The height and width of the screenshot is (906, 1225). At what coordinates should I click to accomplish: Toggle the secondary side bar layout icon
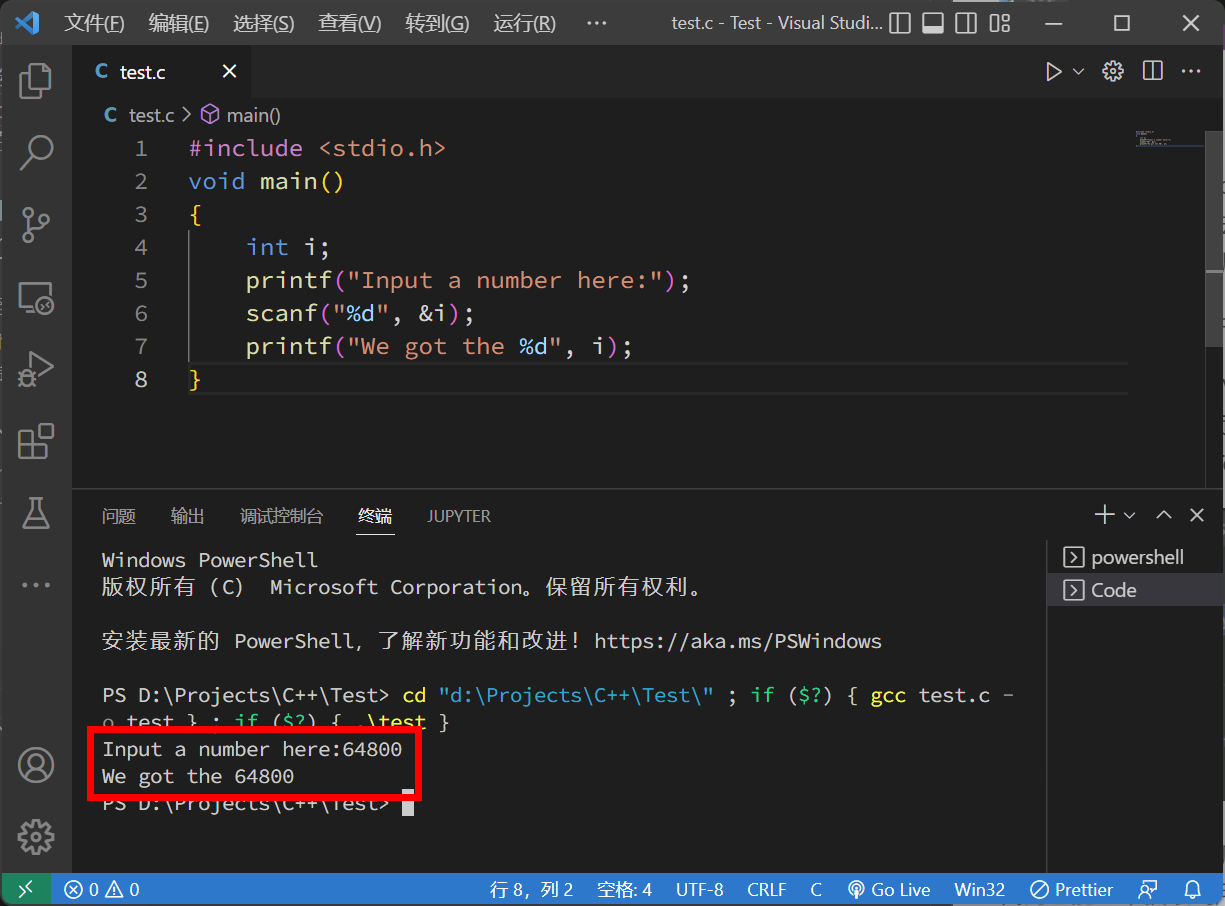966,23
